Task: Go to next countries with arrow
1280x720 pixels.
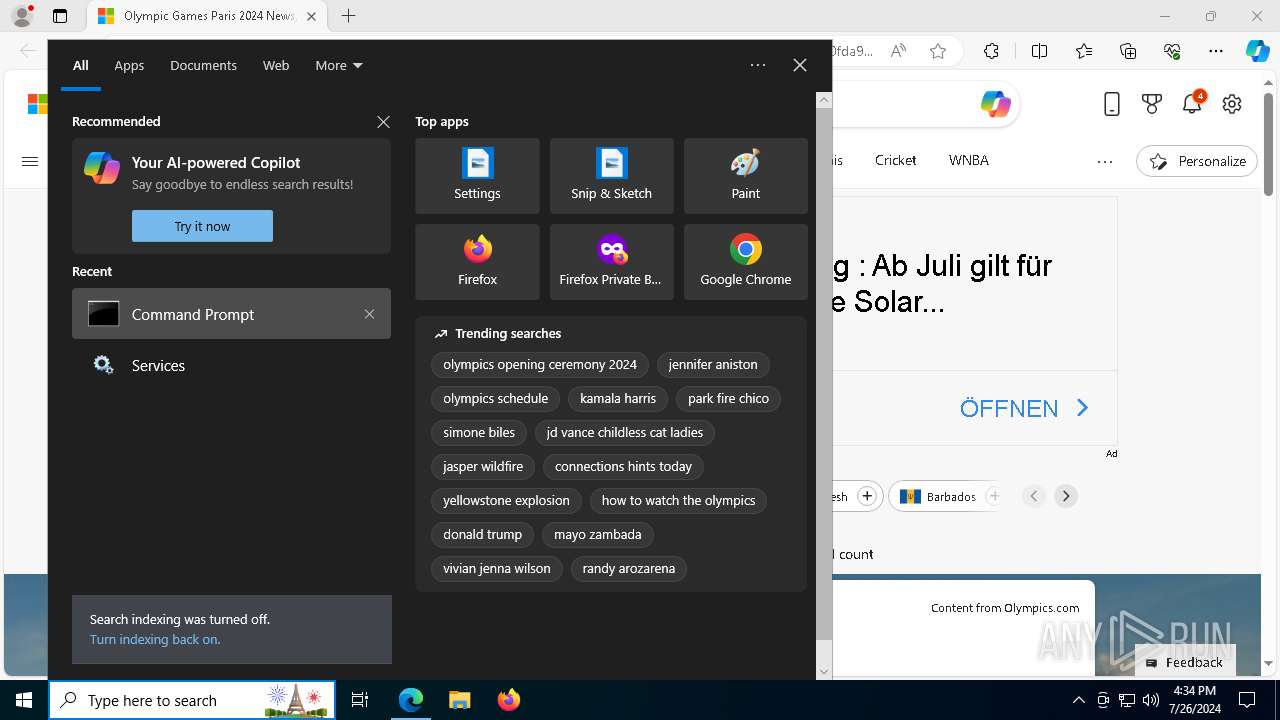Action: click(x=1066, y=496)
